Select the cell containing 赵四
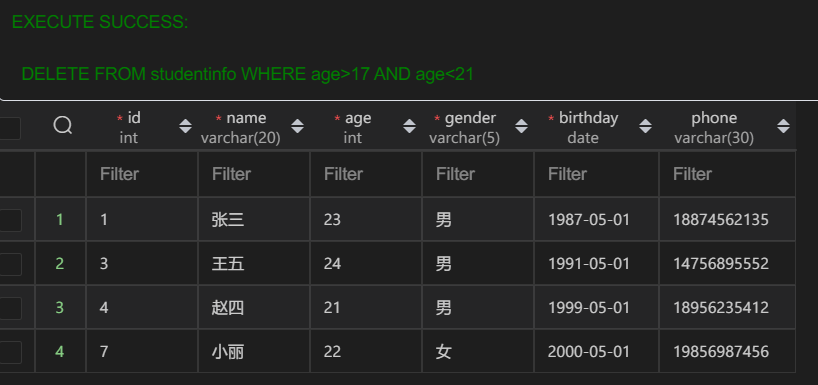Viewport: 818px width, 385px height. coord(254,307)
